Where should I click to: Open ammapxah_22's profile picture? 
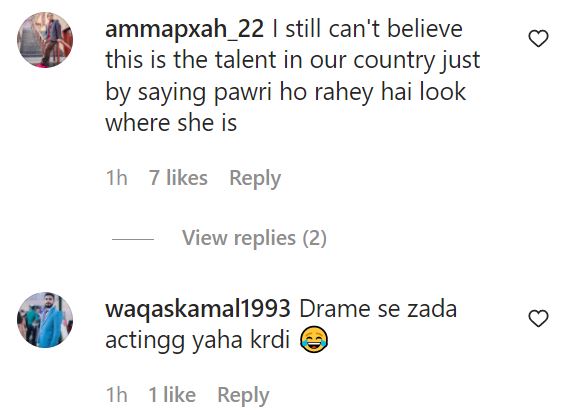pos(45,40)
